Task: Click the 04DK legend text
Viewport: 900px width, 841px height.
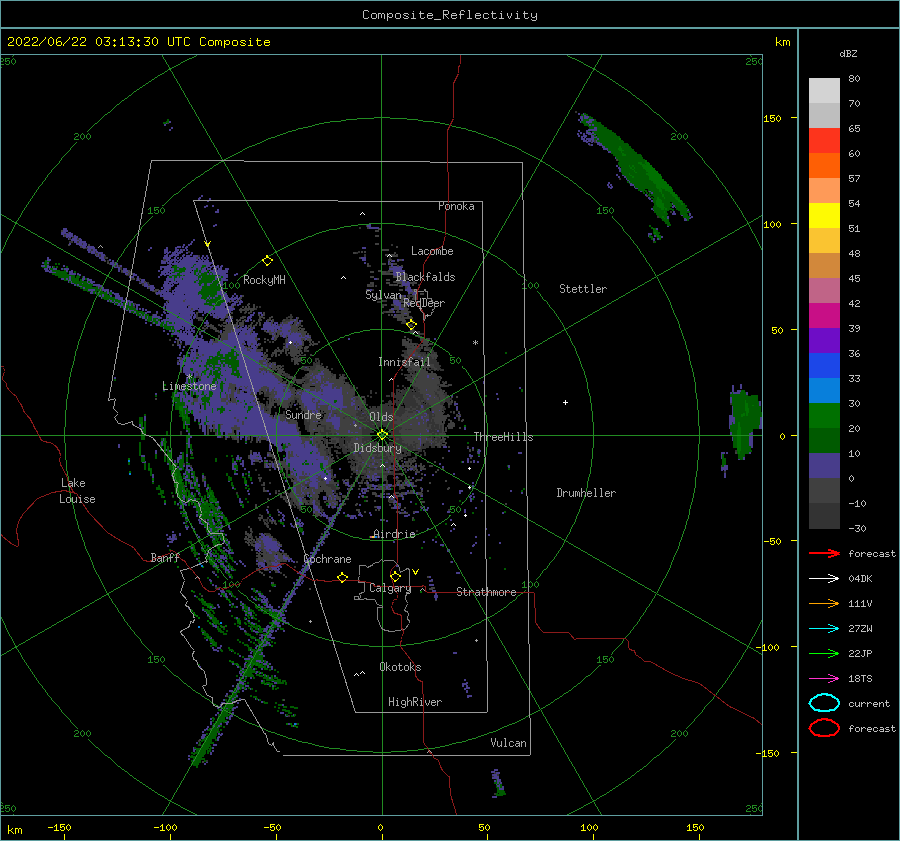Action: point(860,579)
